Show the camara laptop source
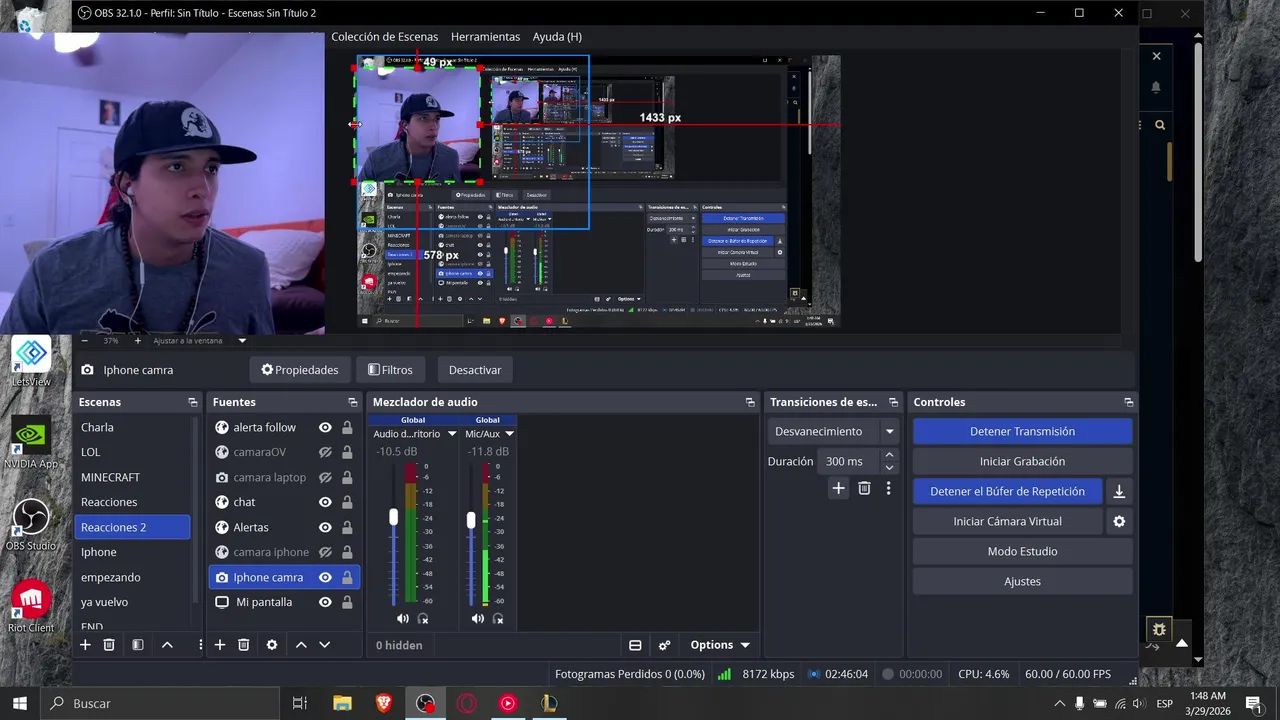 click(x=325, y=477)
